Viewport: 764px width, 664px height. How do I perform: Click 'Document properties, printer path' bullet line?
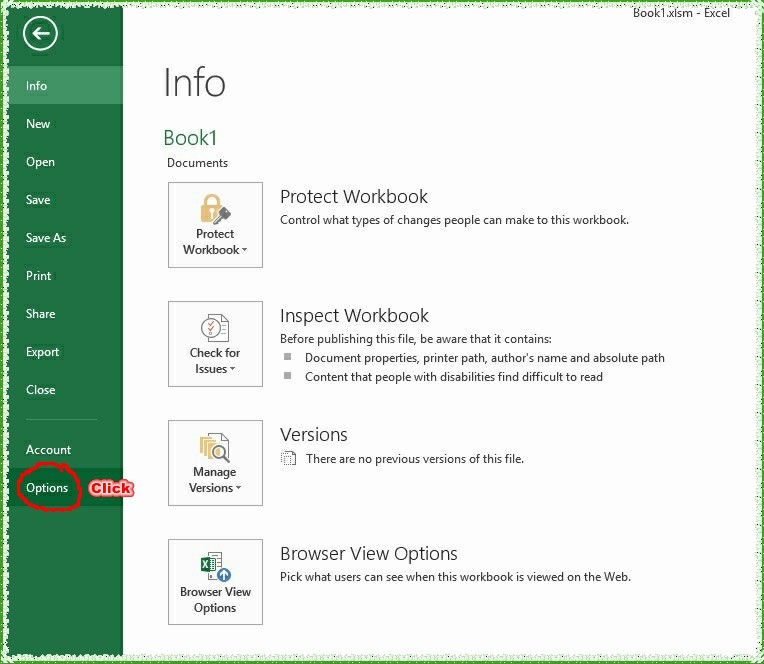click(x=485, y=358)
